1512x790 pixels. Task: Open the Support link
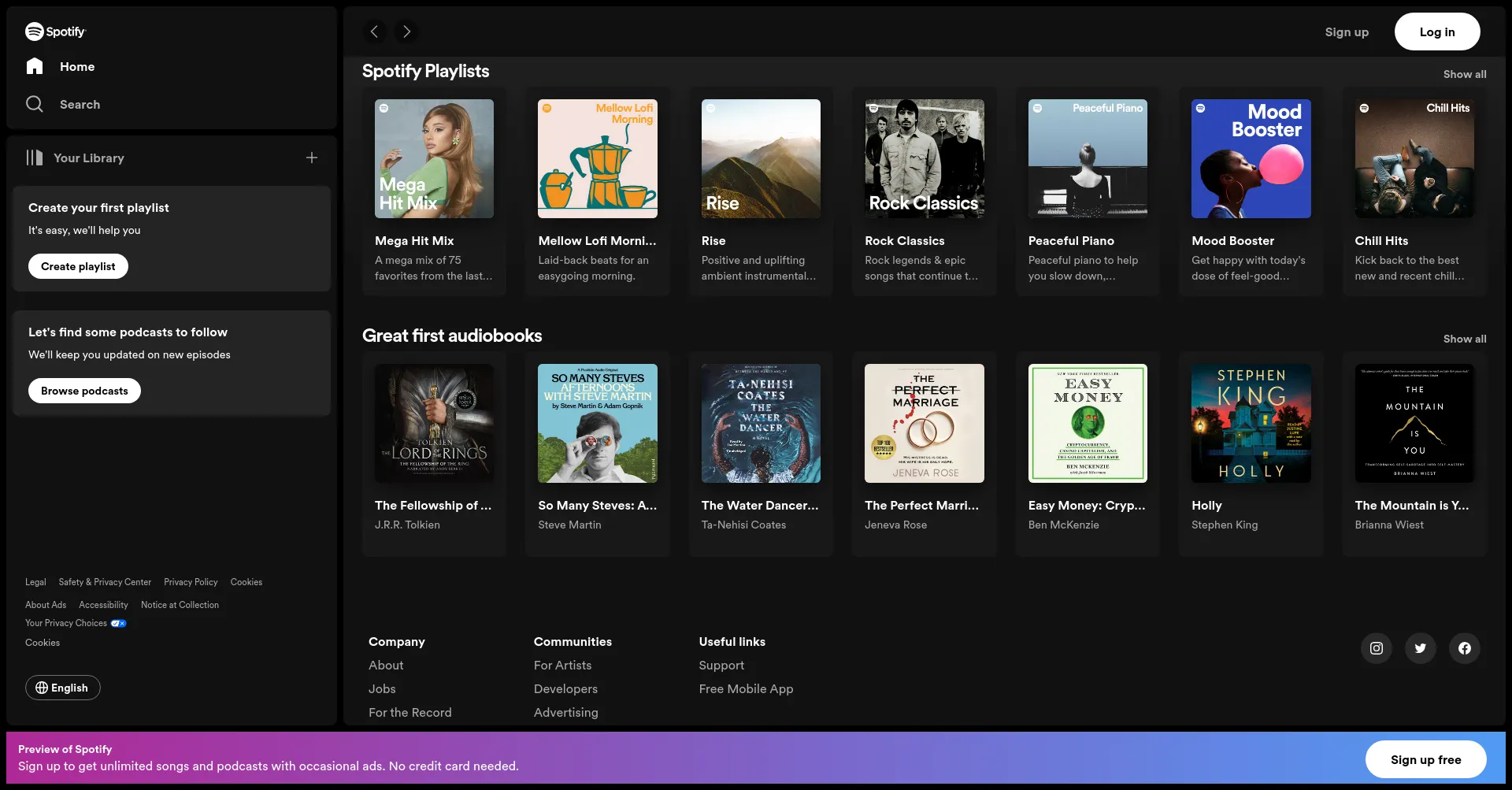pyautogui.click(x=721, y=666)
